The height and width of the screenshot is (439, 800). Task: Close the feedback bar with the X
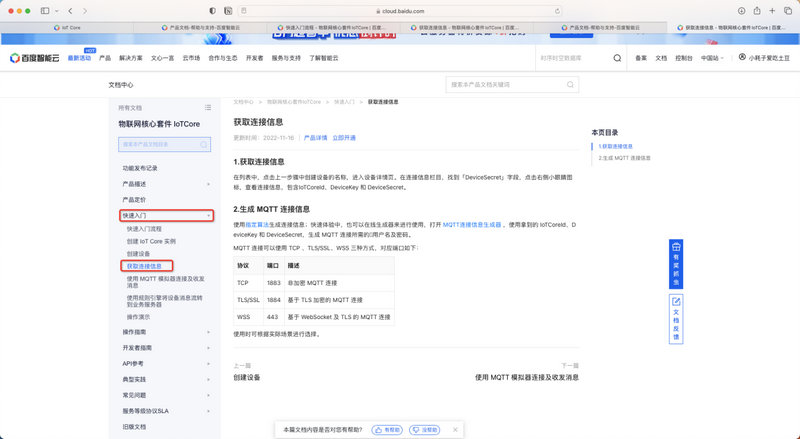[455, 430]
